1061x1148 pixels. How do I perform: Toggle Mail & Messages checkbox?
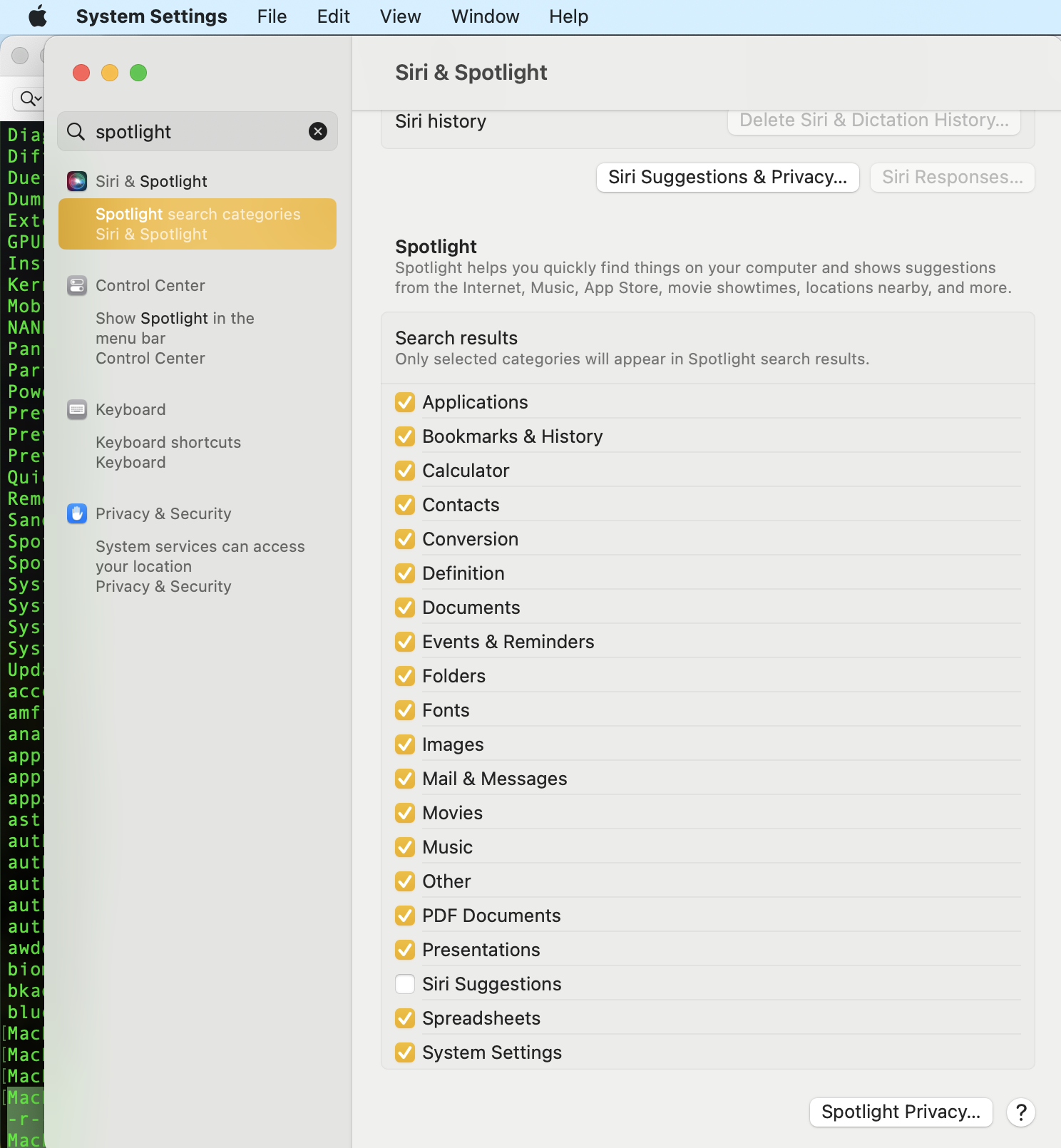tap(405, 779)
